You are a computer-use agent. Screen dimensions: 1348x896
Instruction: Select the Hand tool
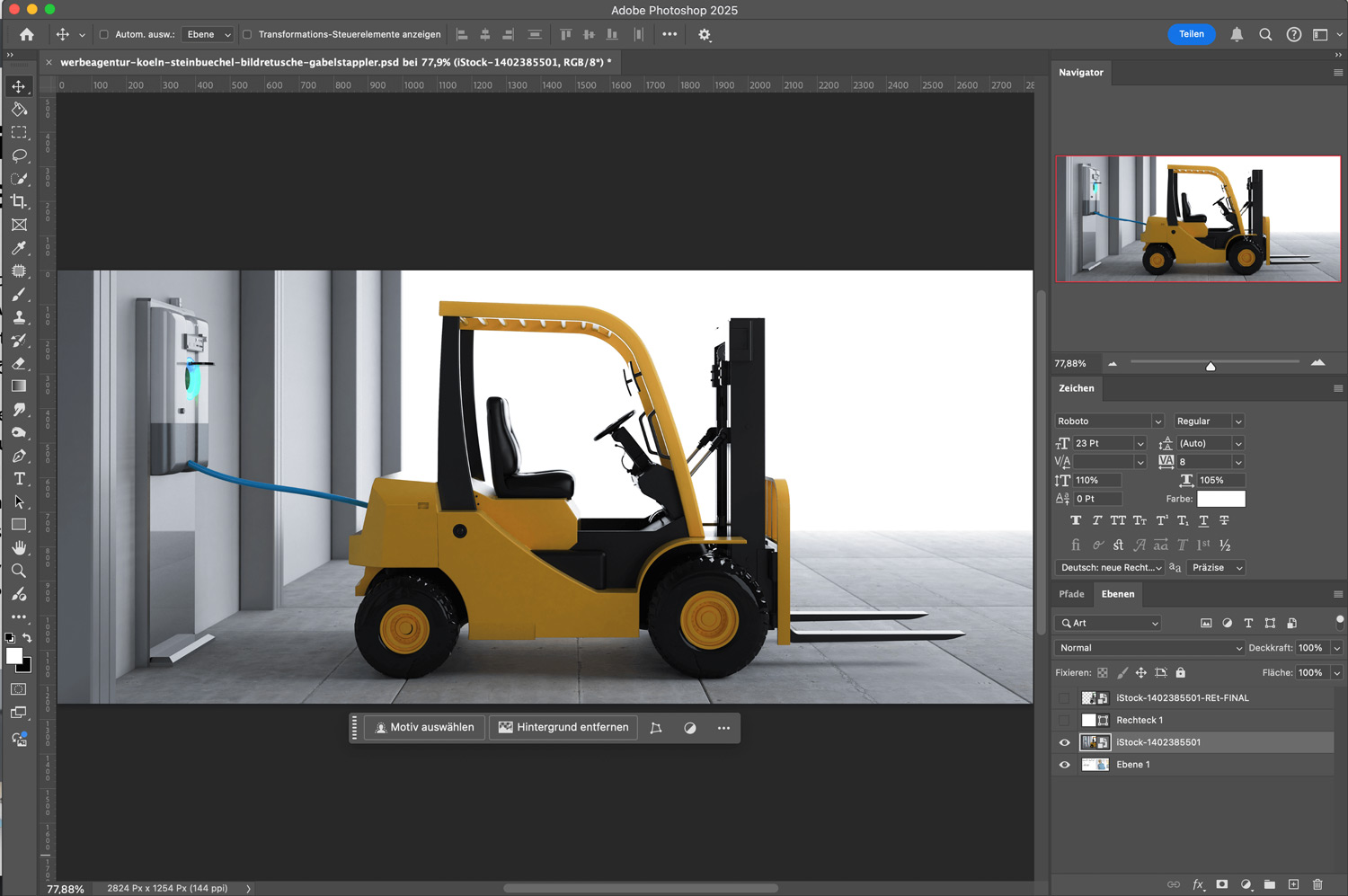coord(19,548)
